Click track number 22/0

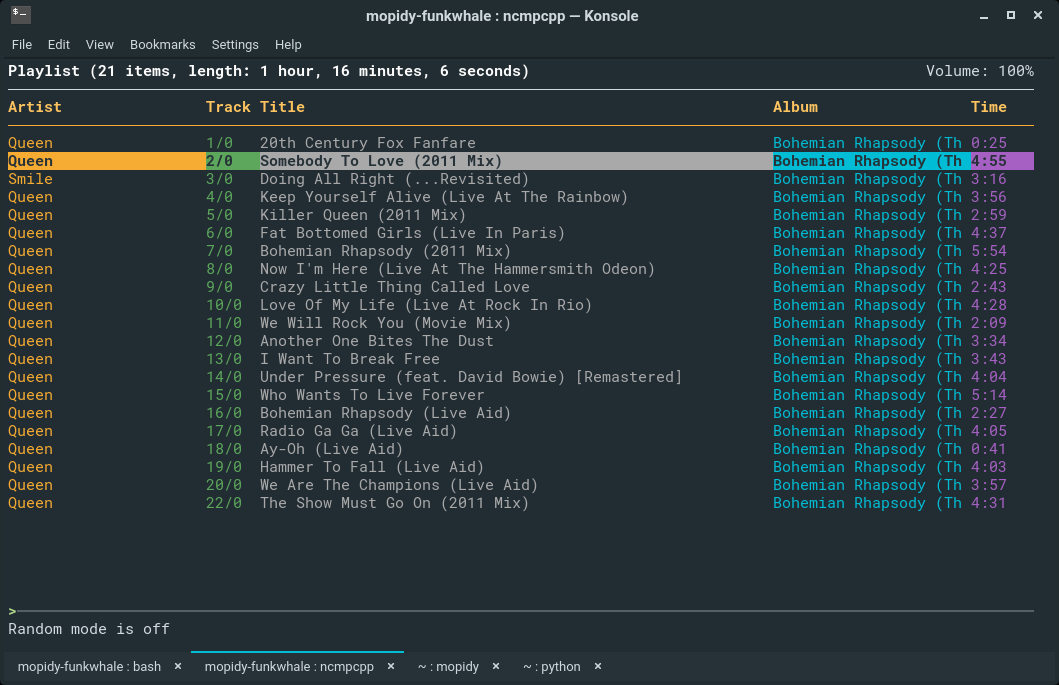pyautogui.click(x=224, y=503)
